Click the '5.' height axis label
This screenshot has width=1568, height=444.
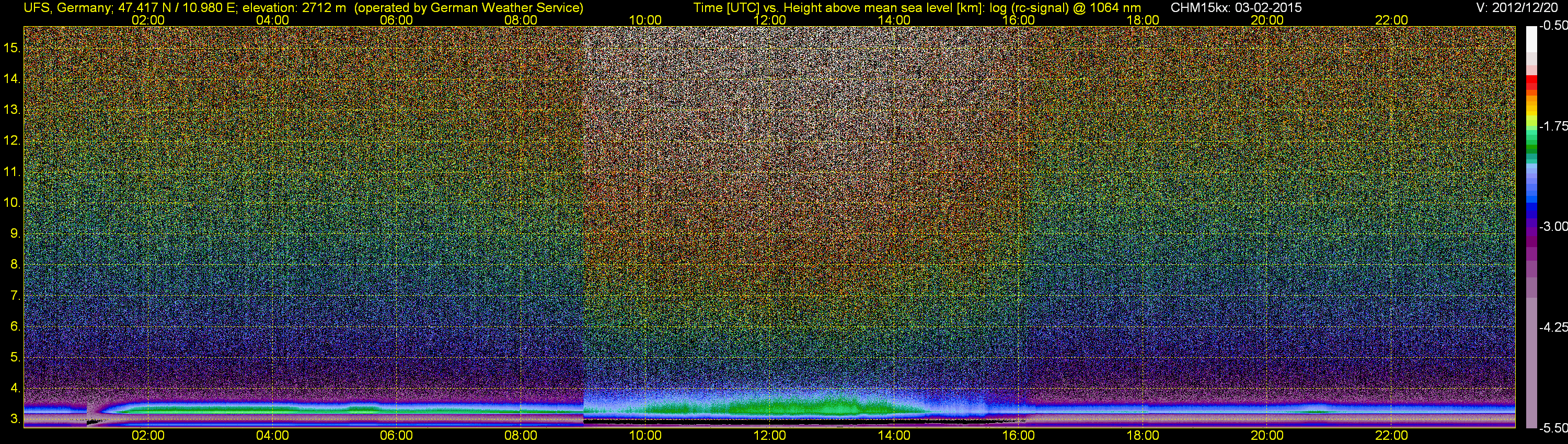tap(15, 358)
